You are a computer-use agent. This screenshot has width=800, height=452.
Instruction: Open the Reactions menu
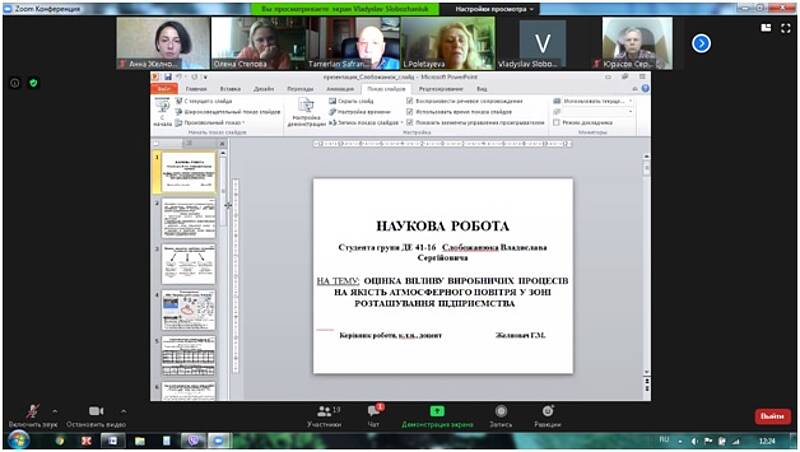tap(547, 411)
